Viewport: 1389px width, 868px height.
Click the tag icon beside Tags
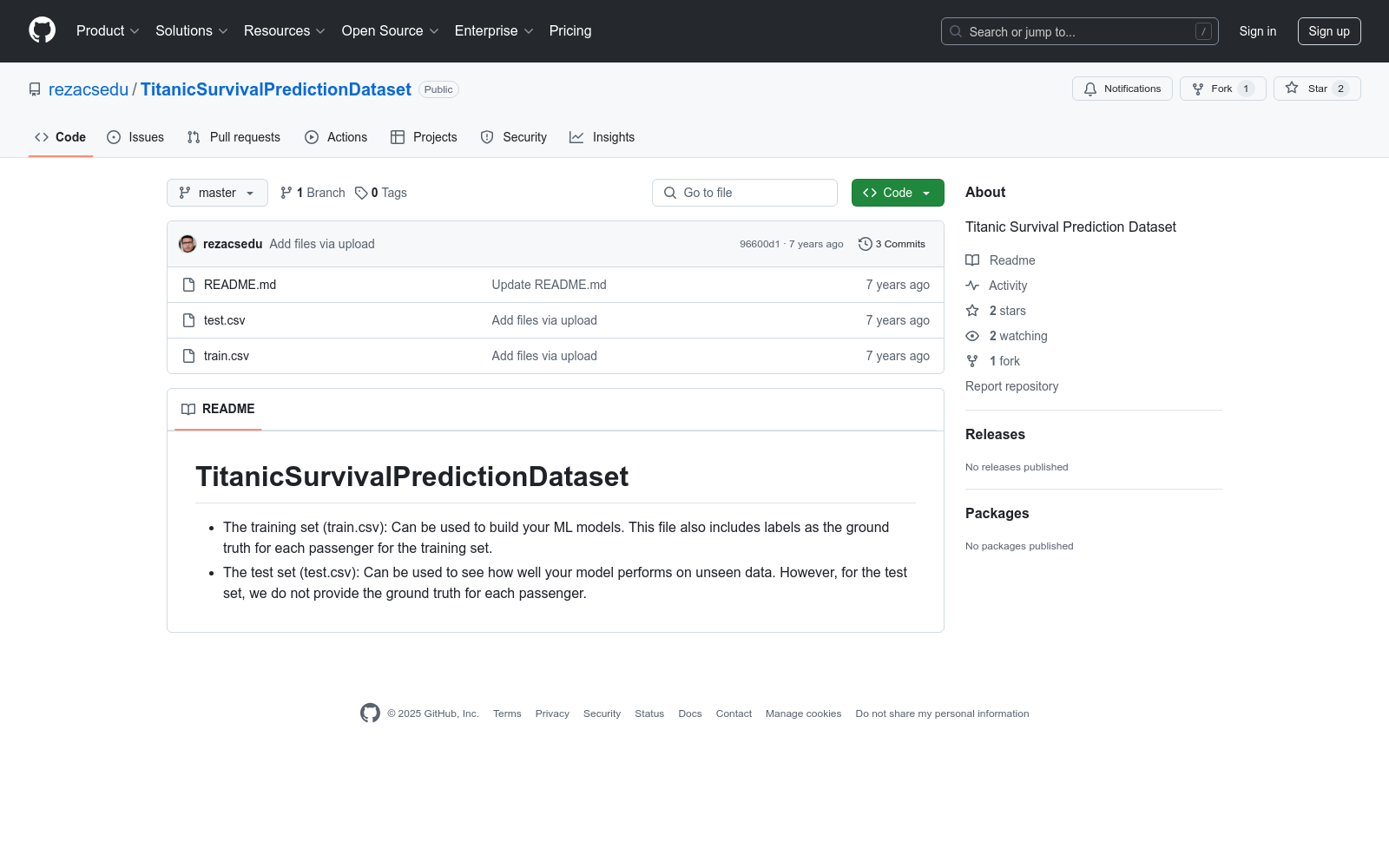[x=361, y=193]
